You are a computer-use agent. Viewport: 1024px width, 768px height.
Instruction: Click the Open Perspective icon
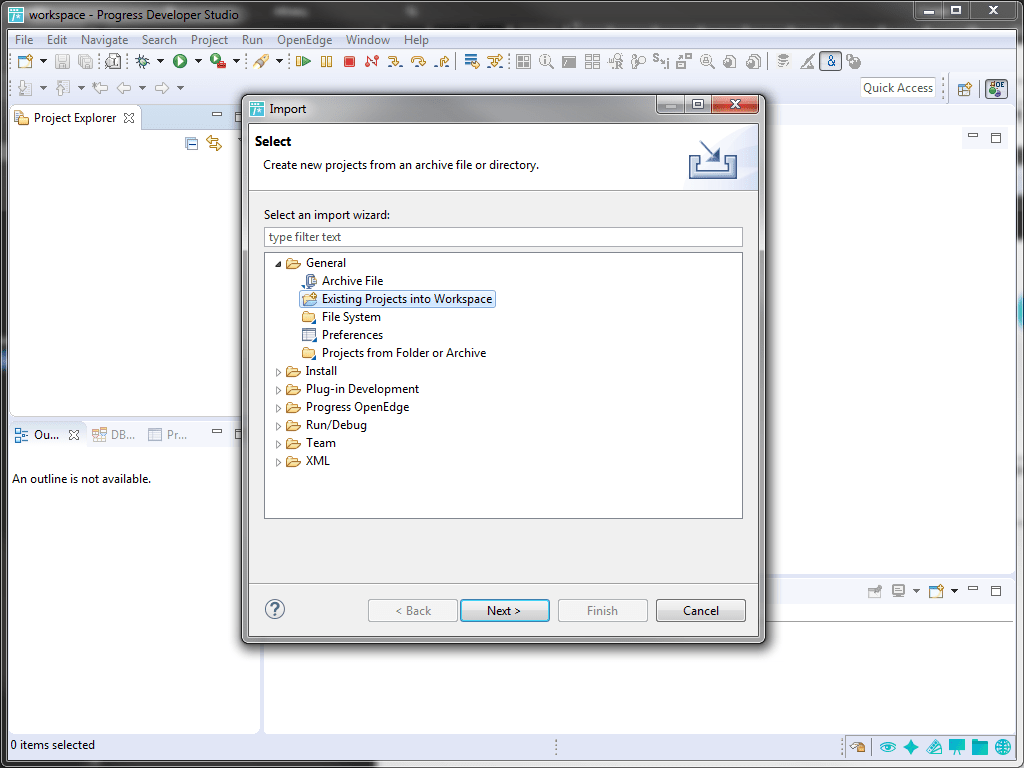pyautogui.click(x=965, y=89)
